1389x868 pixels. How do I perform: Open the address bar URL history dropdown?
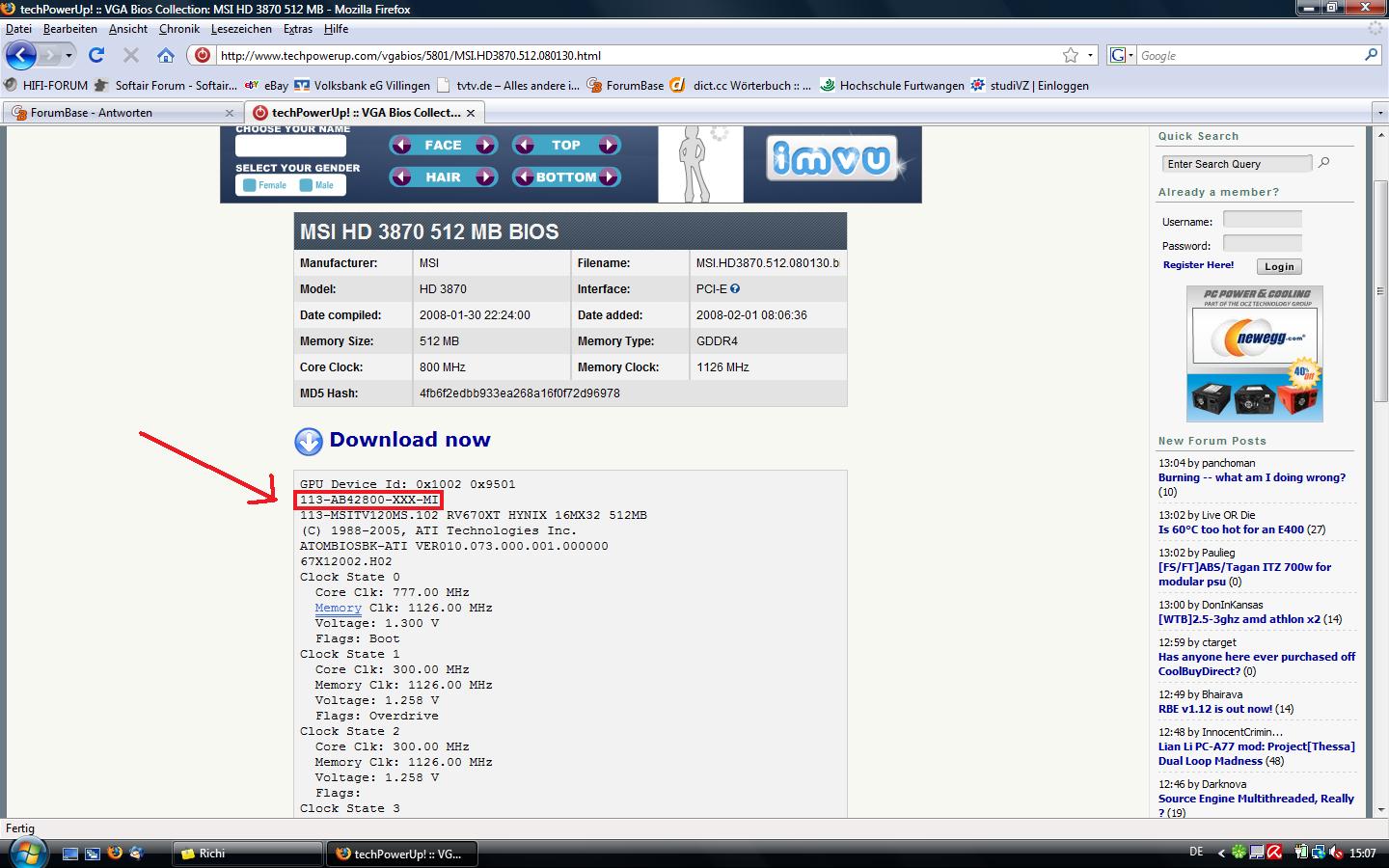pos(1090,55)
